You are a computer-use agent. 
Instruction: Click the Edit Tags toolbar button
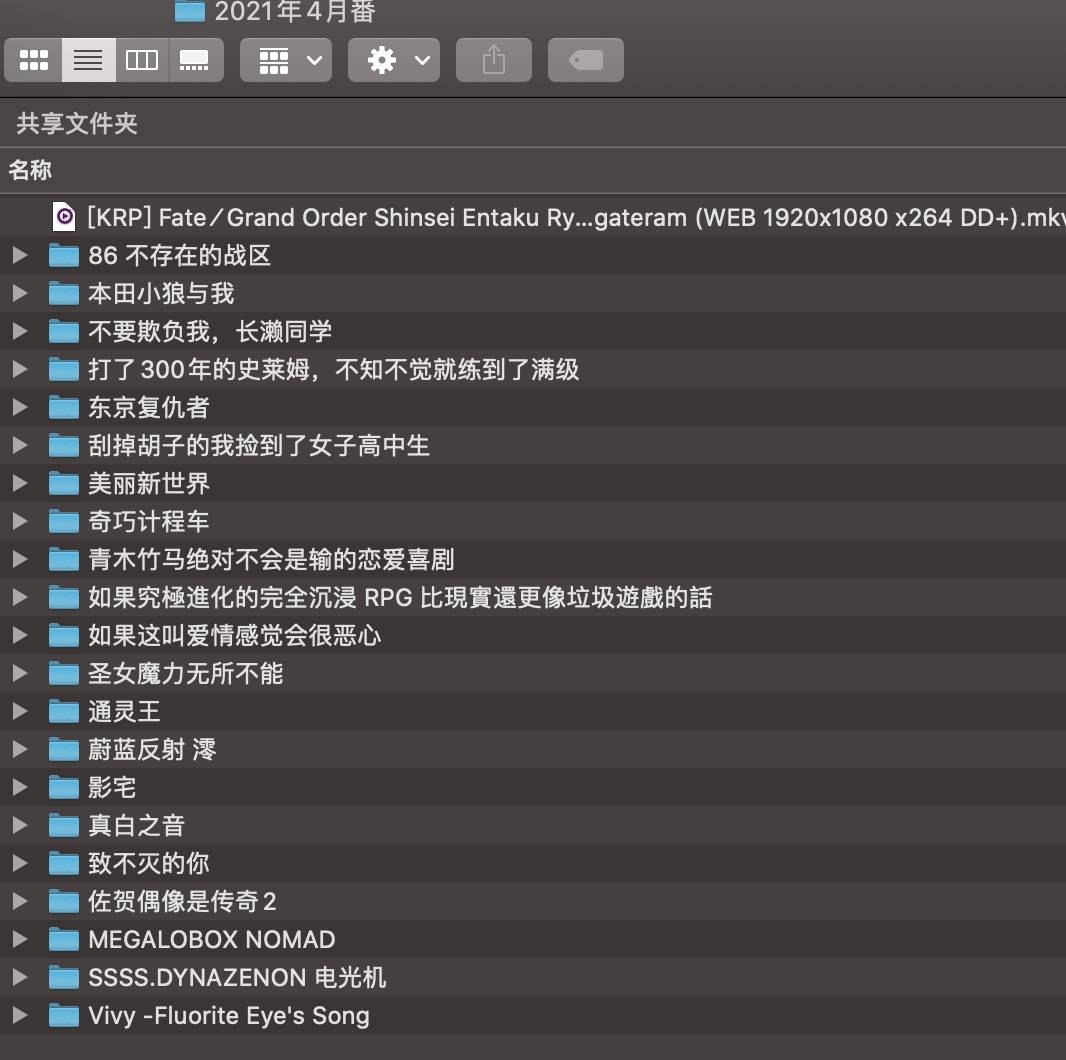586,60
